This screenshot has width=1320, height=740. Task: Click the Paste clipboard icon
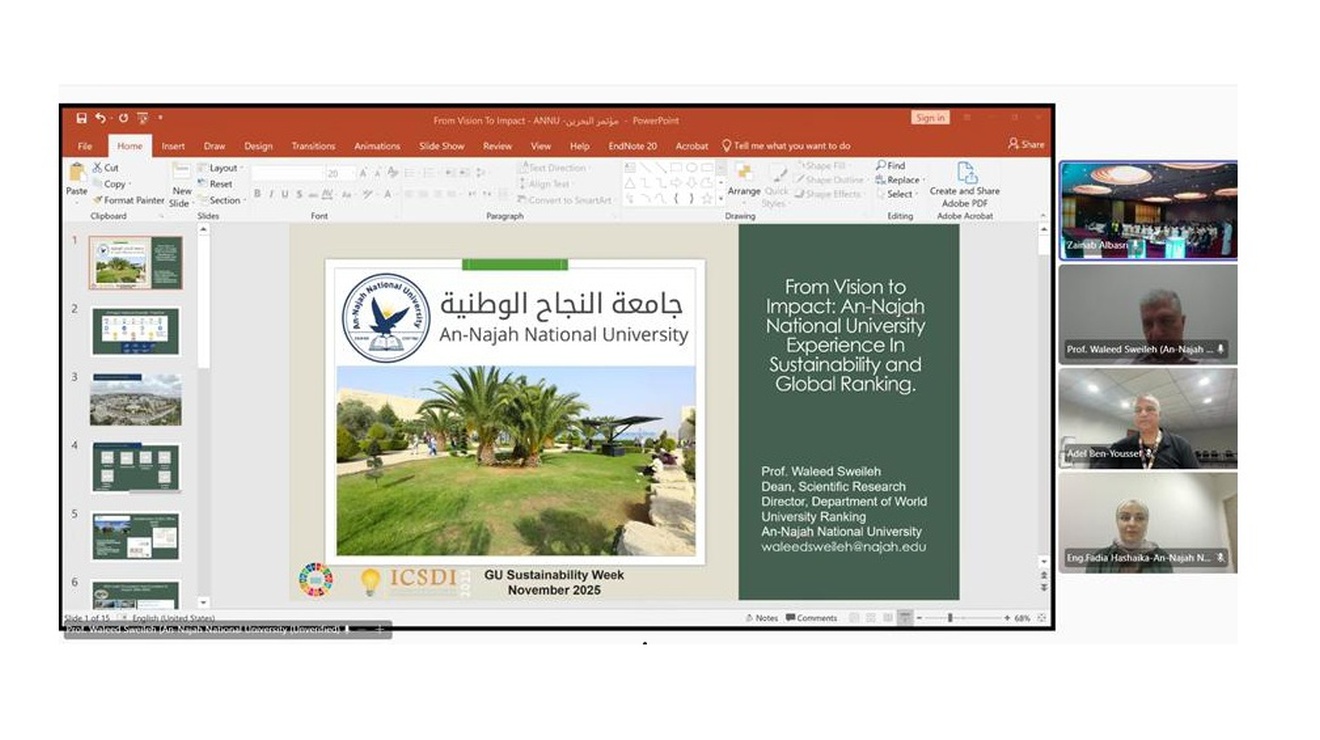point(77,176)
